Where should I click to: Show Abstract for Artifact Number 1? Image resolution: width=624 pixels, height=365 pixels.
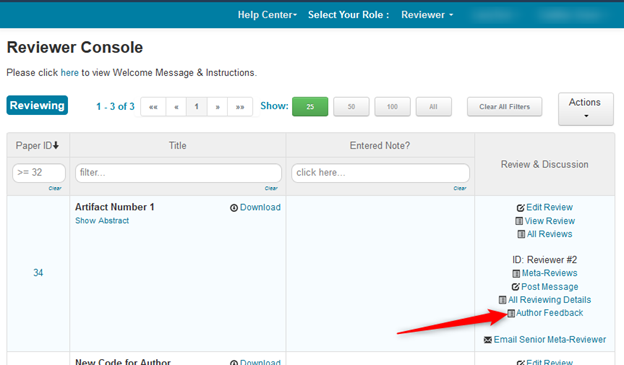point(102,221)
